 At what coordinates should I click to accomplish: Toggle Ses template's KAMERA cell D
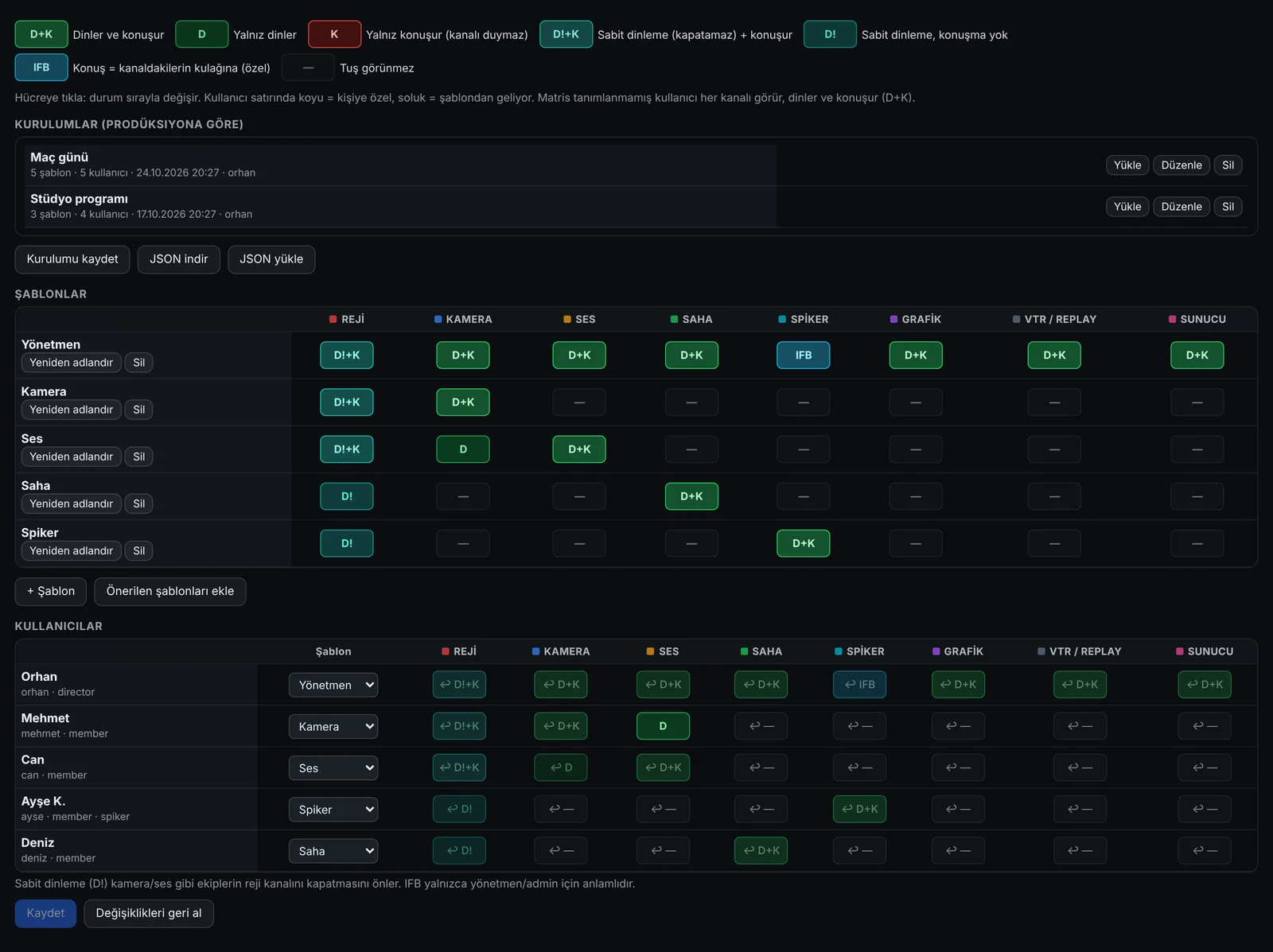(x=462, y=449)
